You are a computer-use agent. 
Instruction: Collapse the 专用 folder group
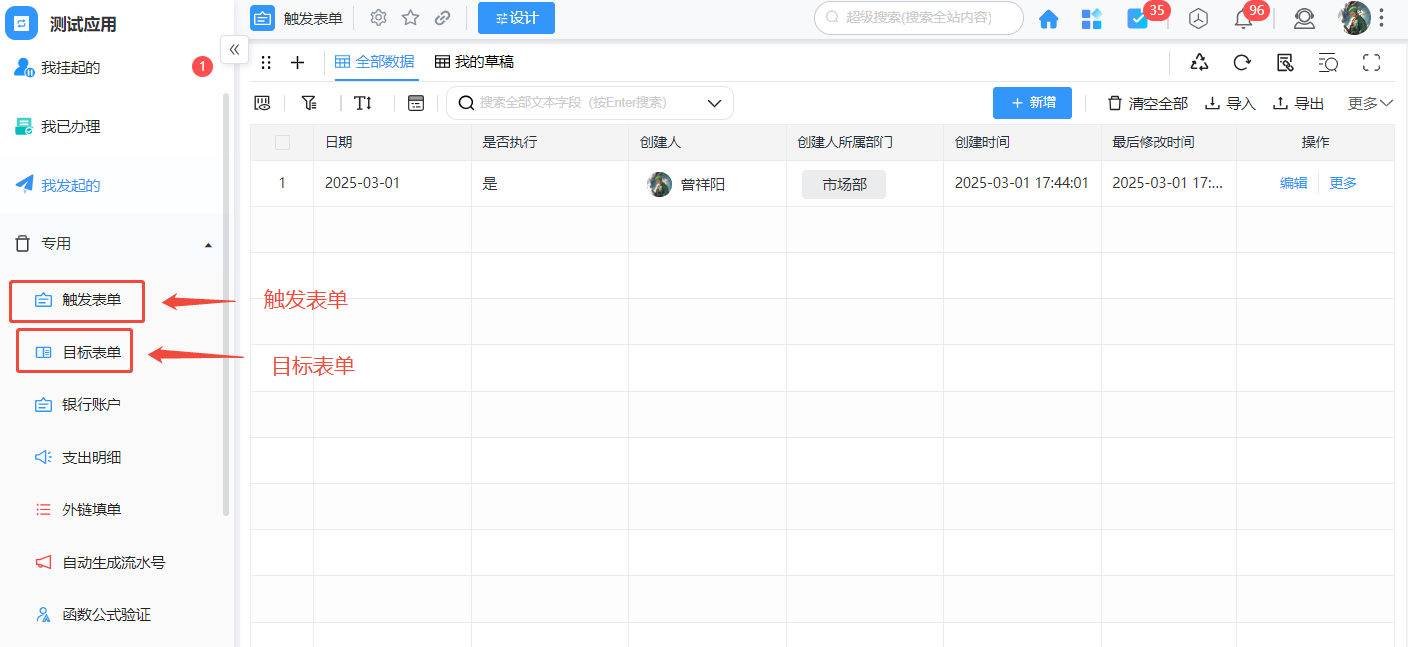coord(208,244)
